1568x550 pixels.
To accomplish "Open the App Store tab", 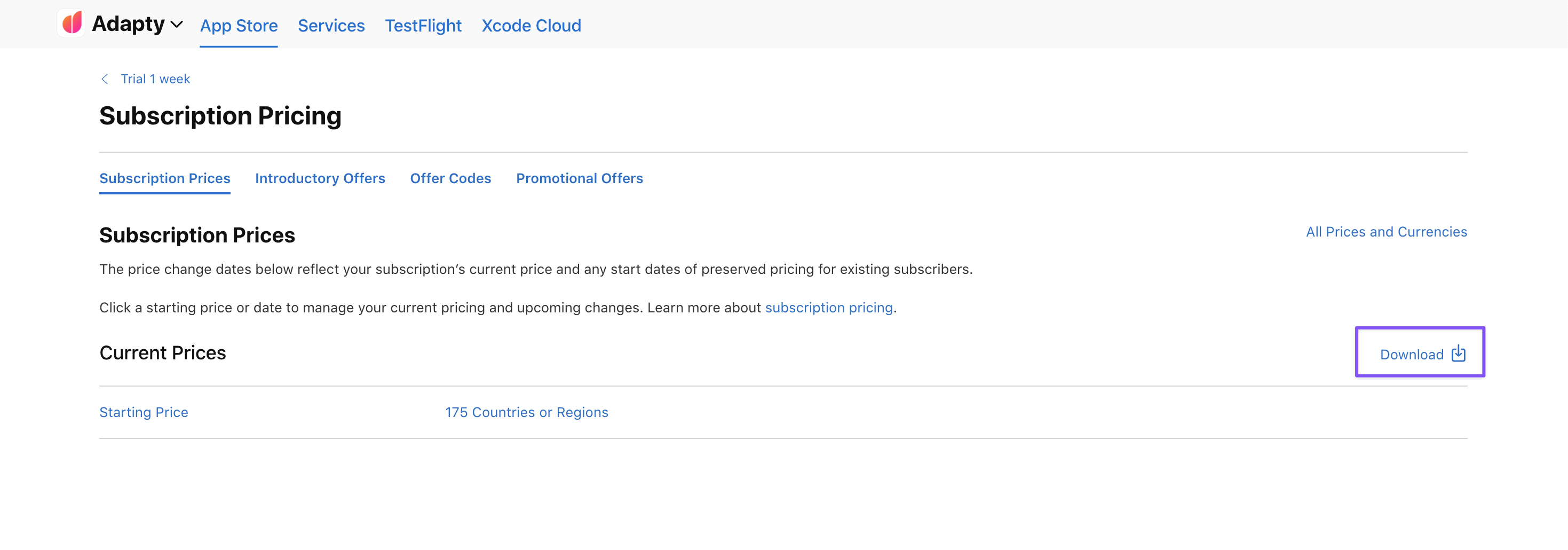I will click(x=239, y=26).
